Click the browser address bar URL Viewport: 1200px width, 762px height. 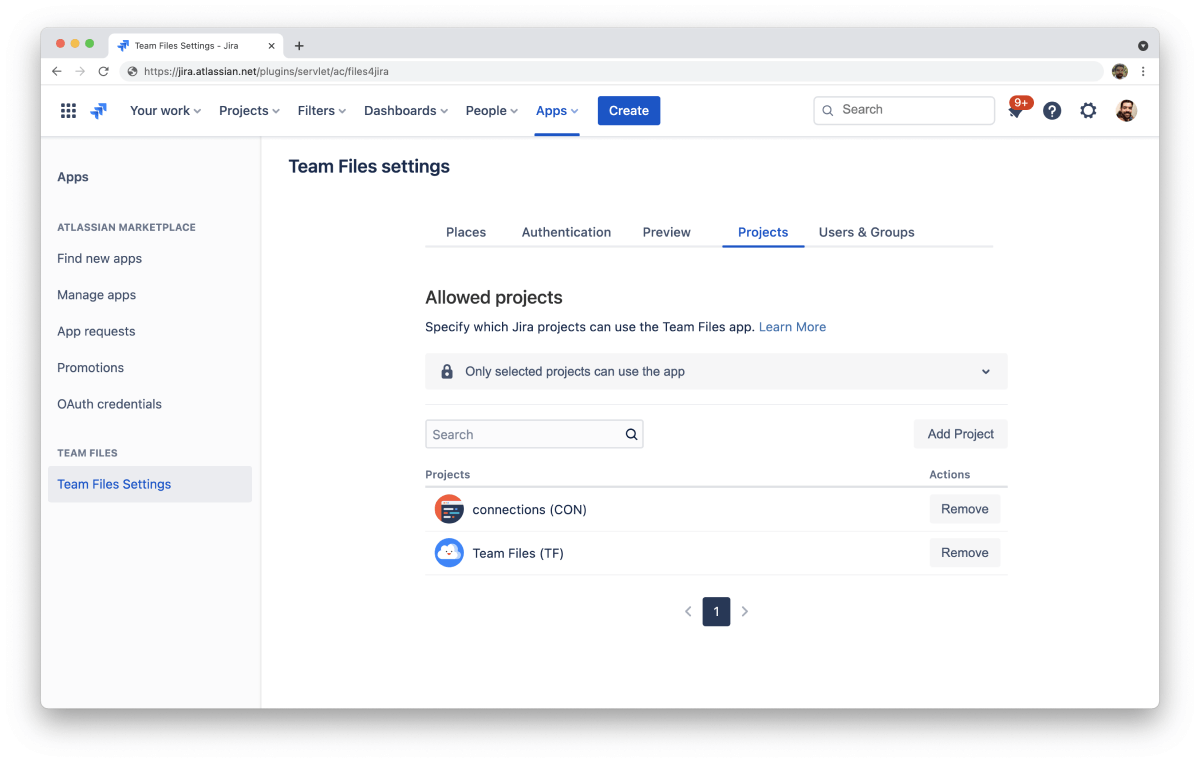click(x=266, y=72)
